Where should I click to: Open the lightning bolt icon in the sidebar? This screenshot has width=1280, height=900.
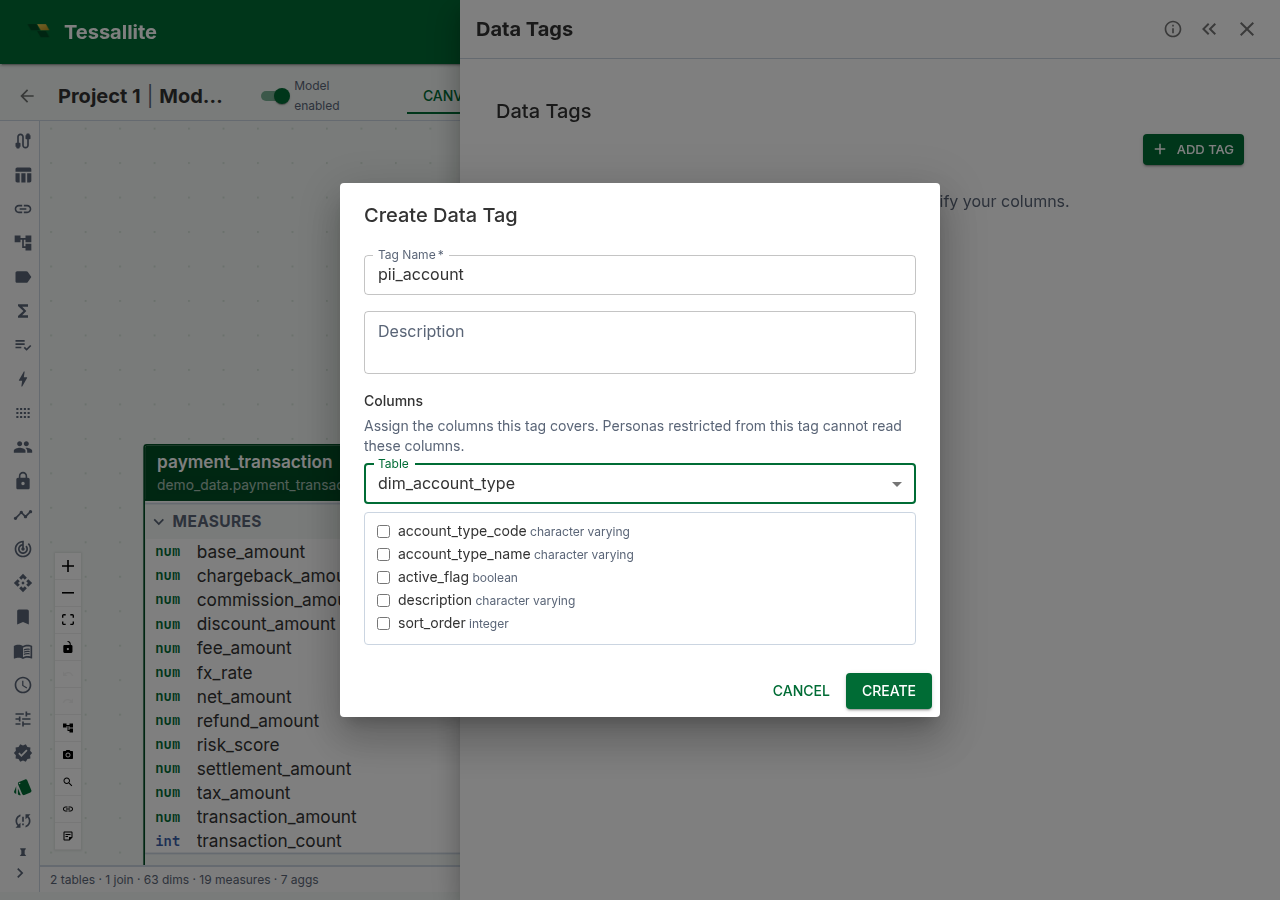click(x=23, y=379)
